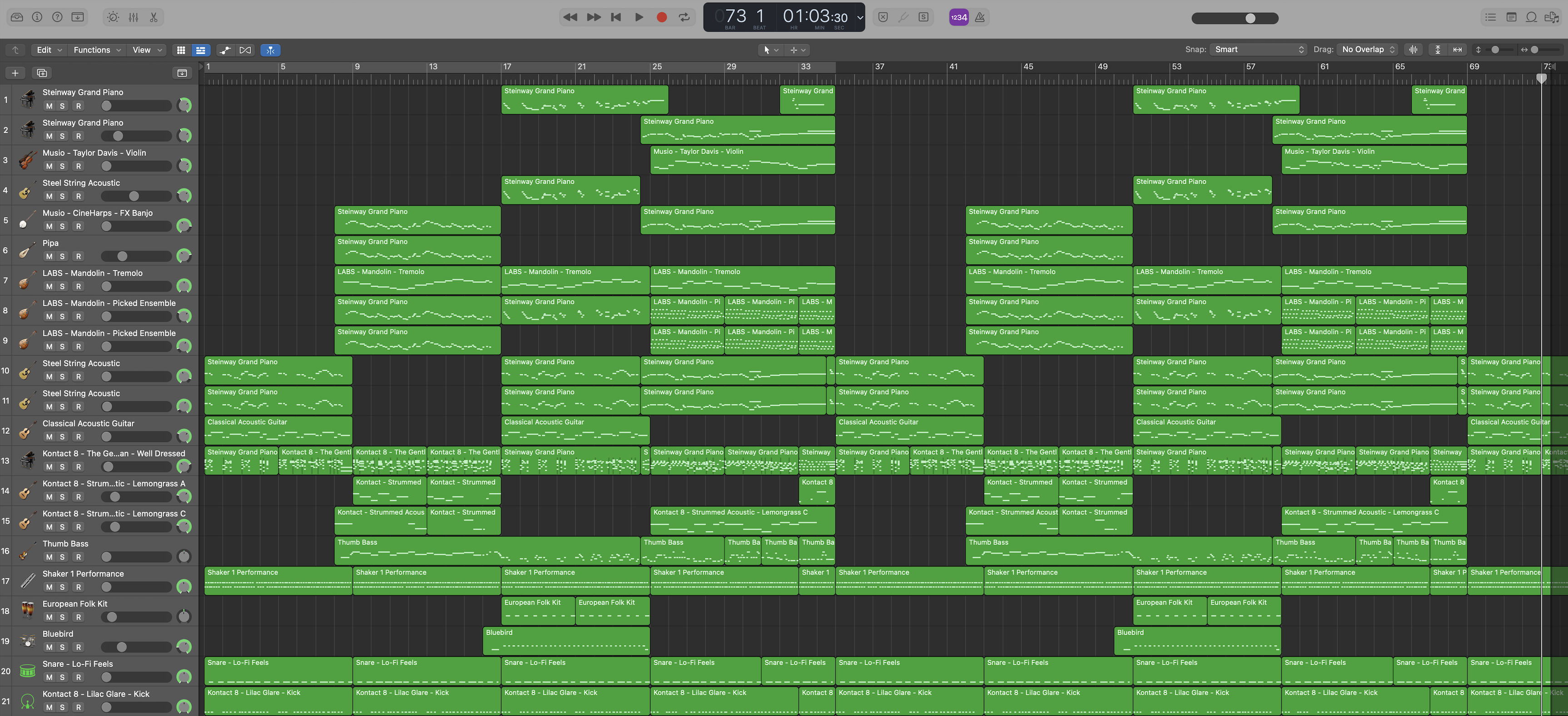The image size is (1568, 716).
Task: Open the Media Browsers icon
Action: (1552, 17)
